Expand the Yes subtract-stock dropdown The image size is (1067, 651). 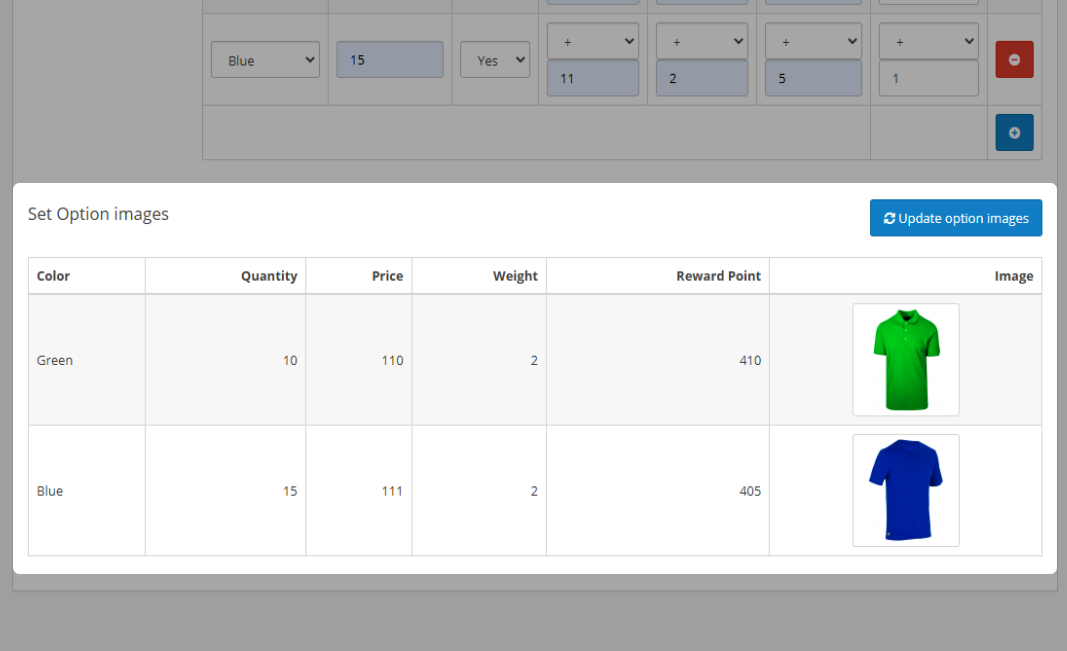[494, 60]
